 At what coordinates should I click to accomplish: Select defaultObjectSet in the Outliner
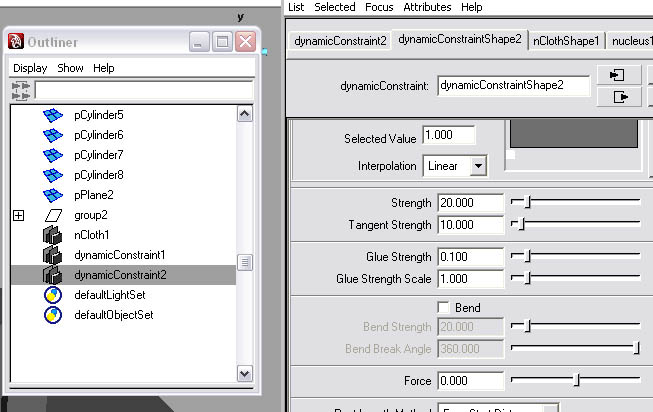coord(114,315)
